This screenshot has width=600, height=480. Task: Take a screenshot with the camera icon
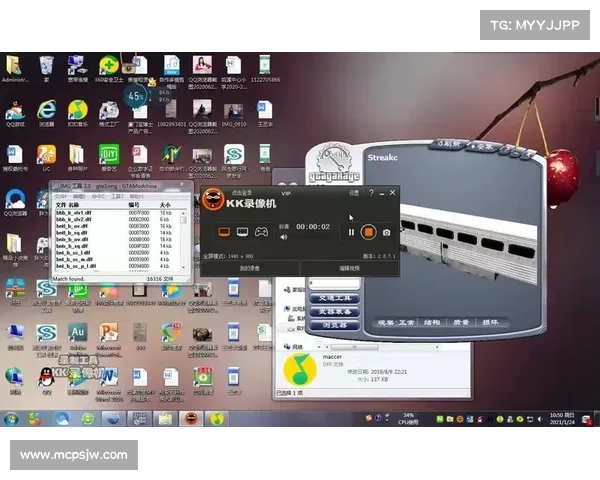tap(387, 232)
